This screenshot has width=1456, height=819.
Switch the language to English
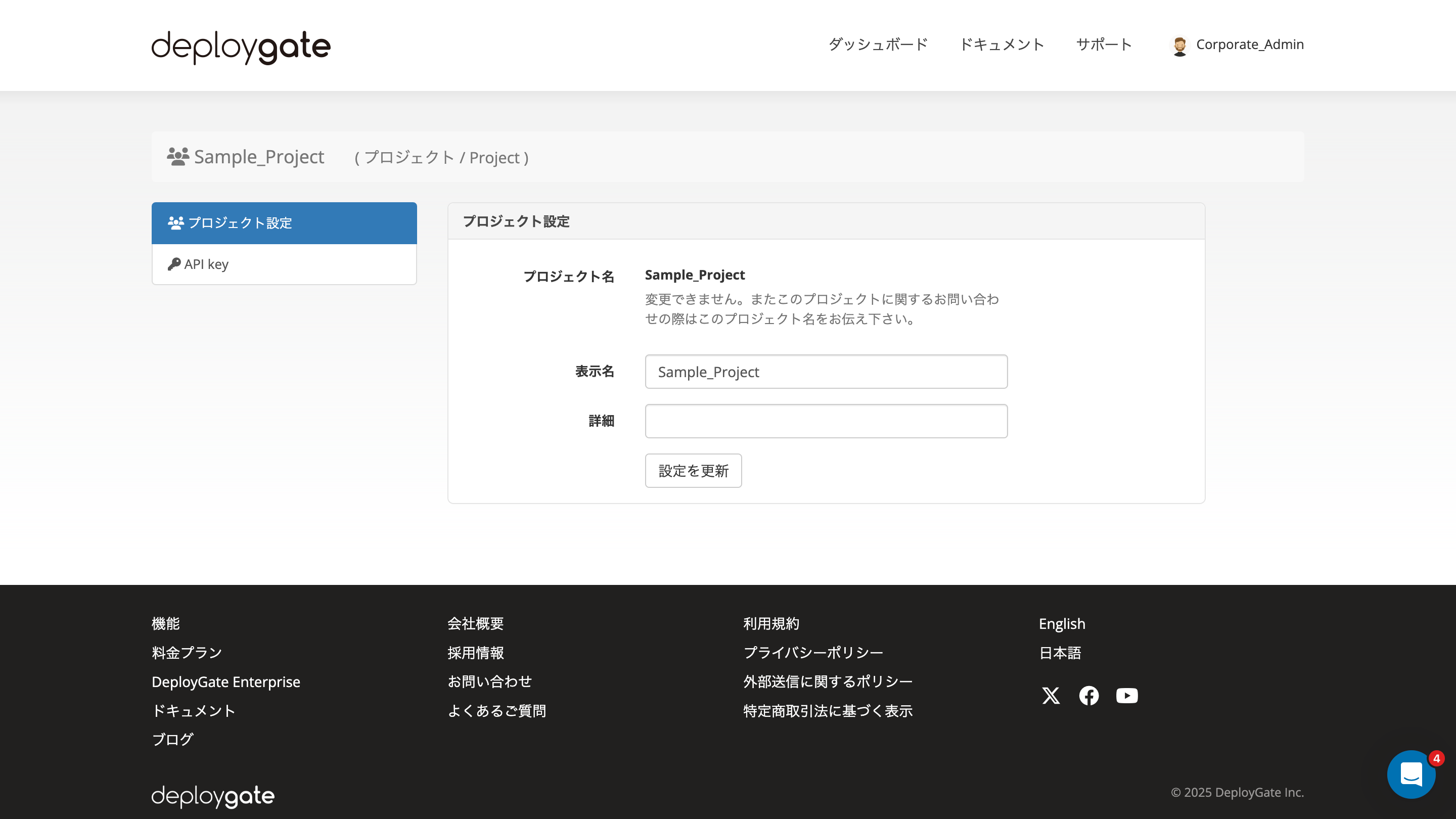[x=1062, y=623]
